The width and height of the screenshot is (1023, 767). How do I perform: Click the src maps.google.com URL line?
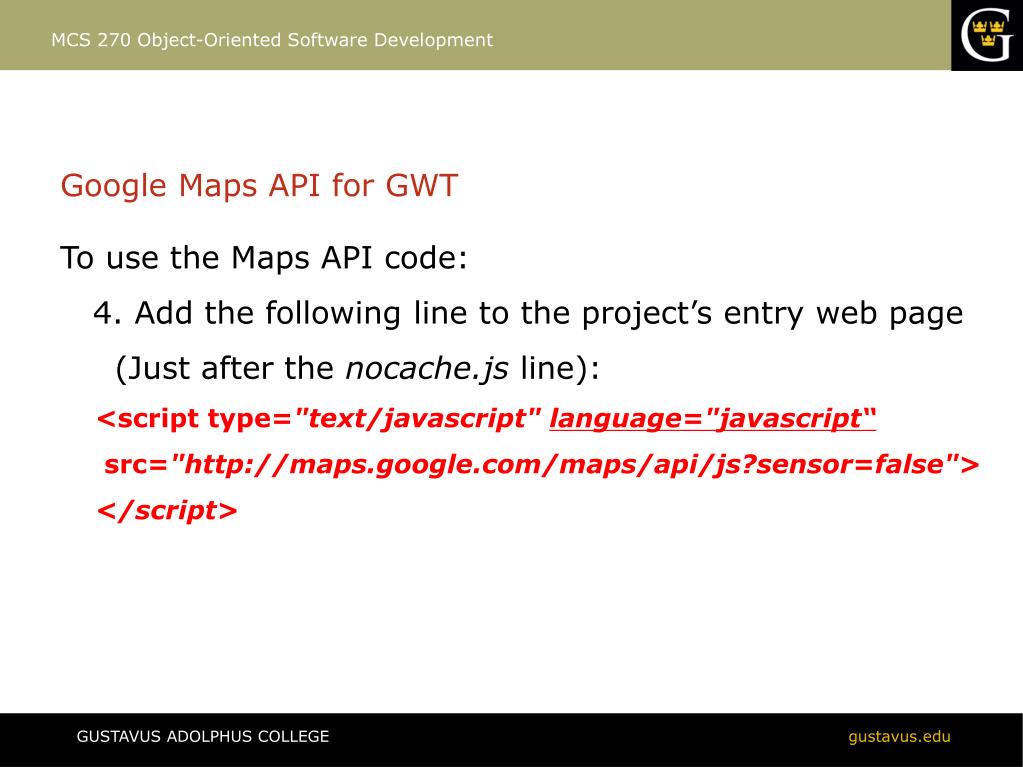[542, 464]
